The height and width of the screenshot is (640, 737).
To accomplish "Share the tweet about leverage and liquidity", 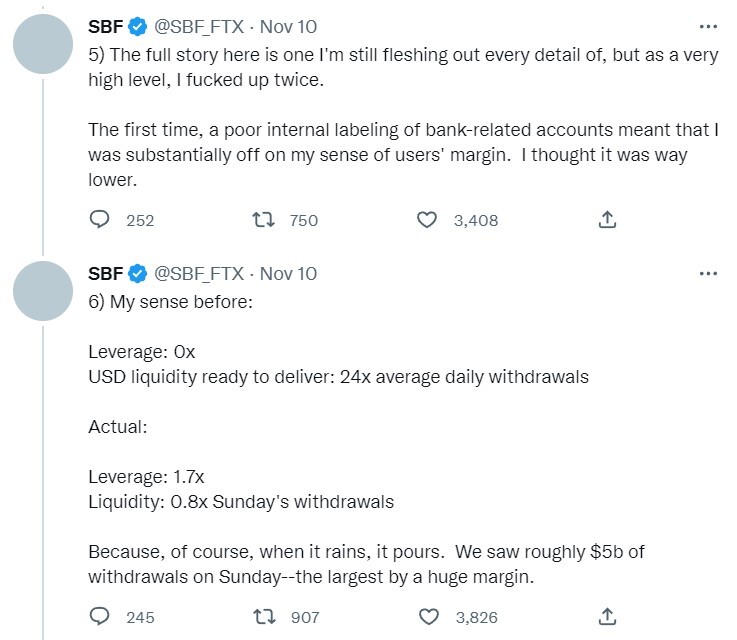I will pos(607,617).
